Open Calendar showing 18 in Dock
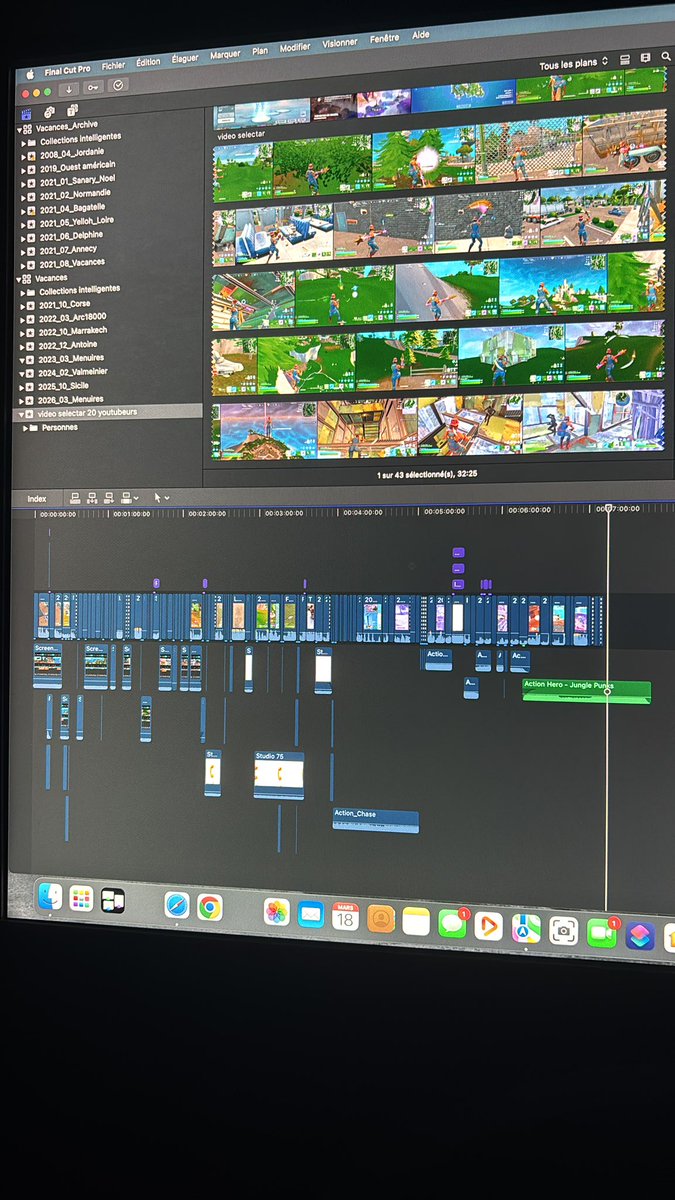The height and width of the screenshot is (1200, 675). pyautogui.click(x=346, y=917)
